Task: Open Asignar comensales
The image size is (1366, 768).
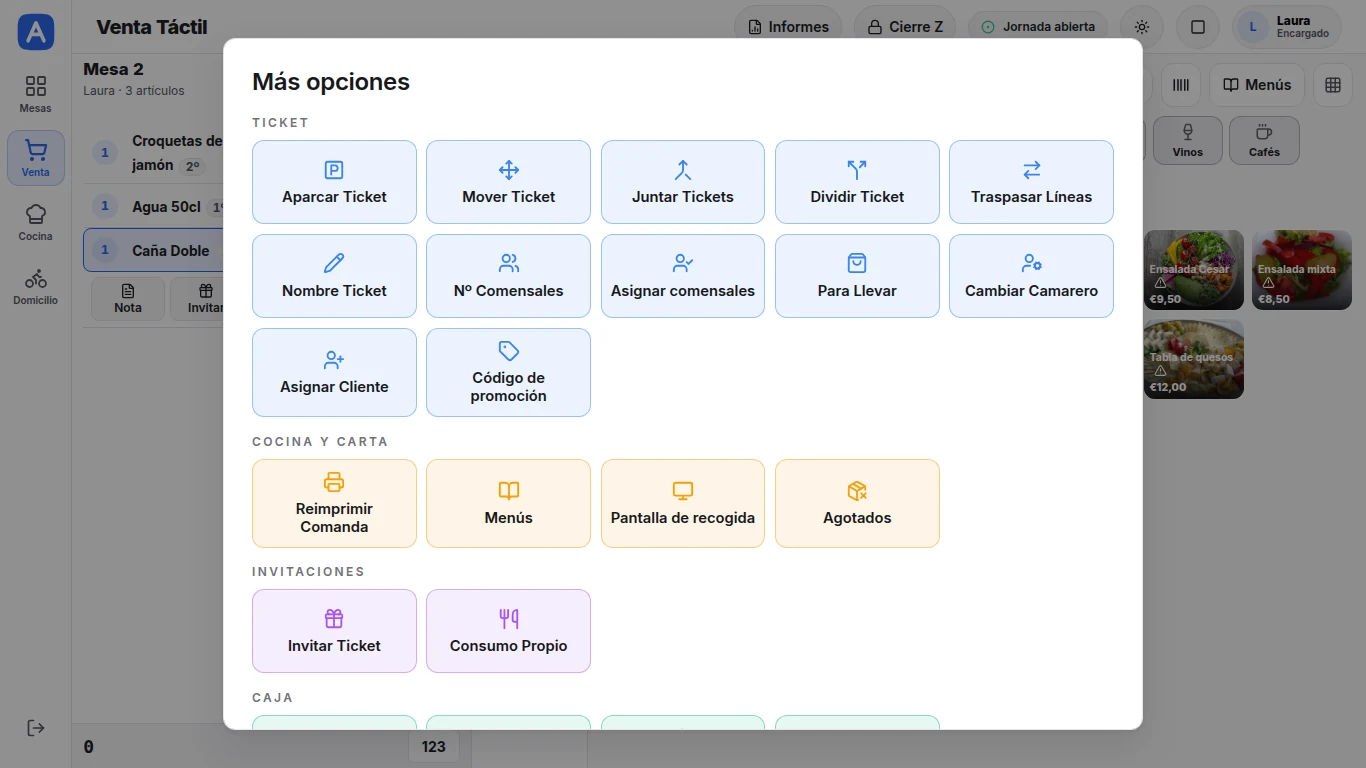Action: tap(683, 276)
